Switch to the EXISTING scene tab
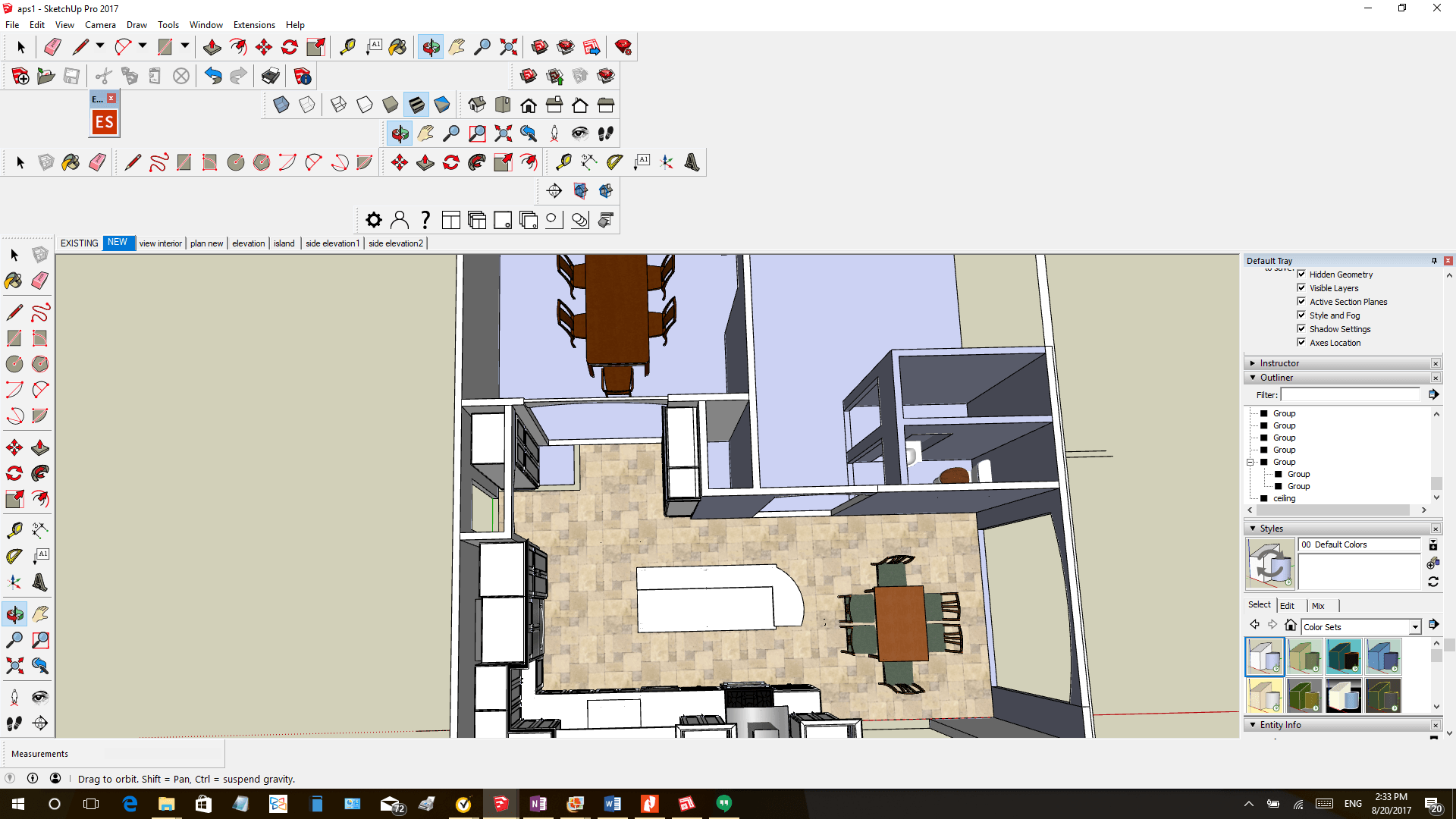 point(80,243)
